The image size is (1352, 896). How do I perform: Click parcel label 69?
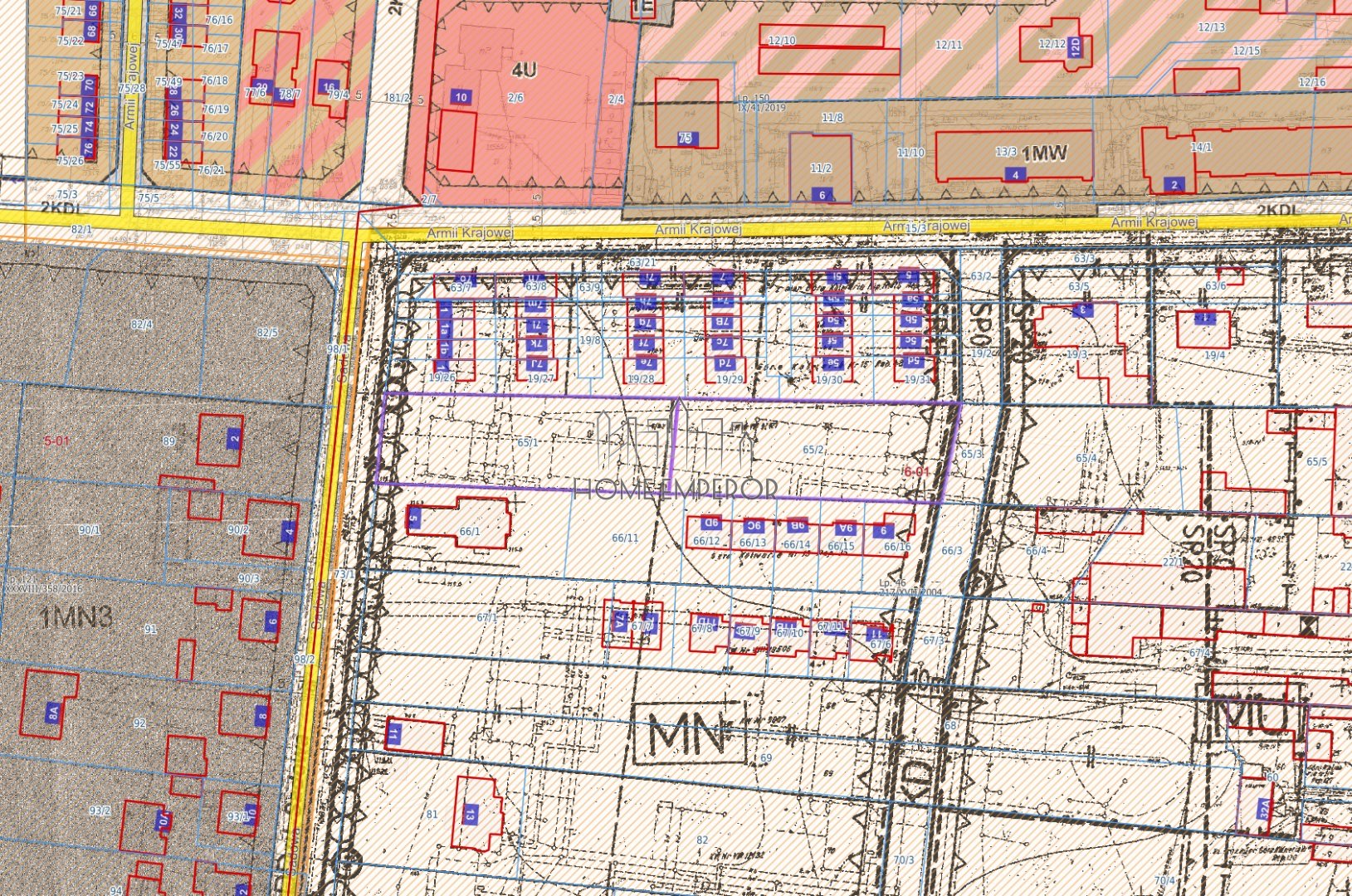click(766, 757)
